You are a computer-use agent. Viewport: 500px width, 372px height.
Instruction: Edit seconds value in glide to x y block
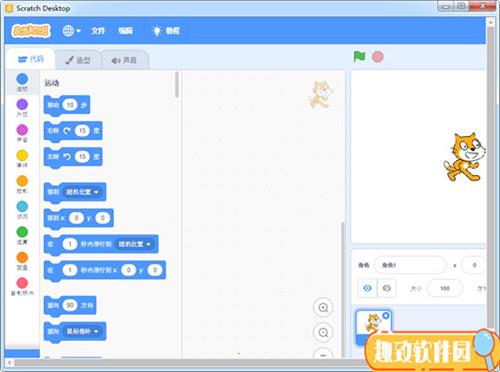click(70, 270)
